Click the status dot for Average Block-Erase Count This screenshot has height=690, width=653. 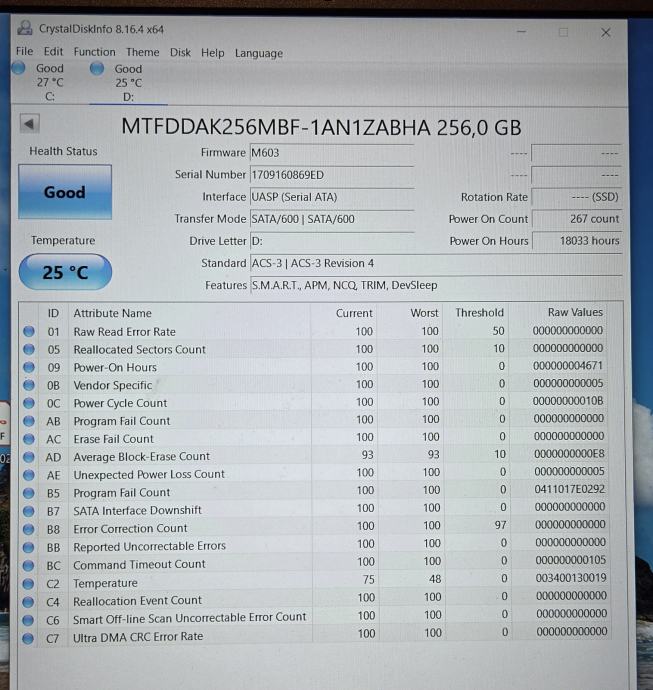(x=29, y=457)
